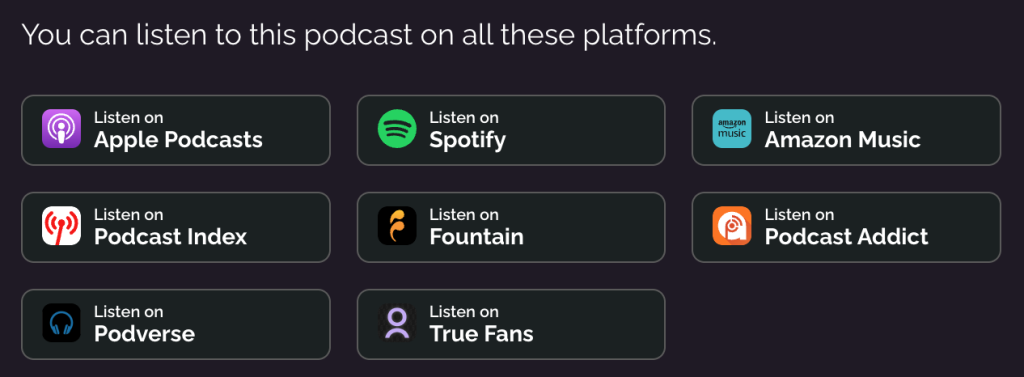The height and width of the screenshot is (377, 1024).
Task: Click the purple True Fans person icon
Action: tap(397, 323)
